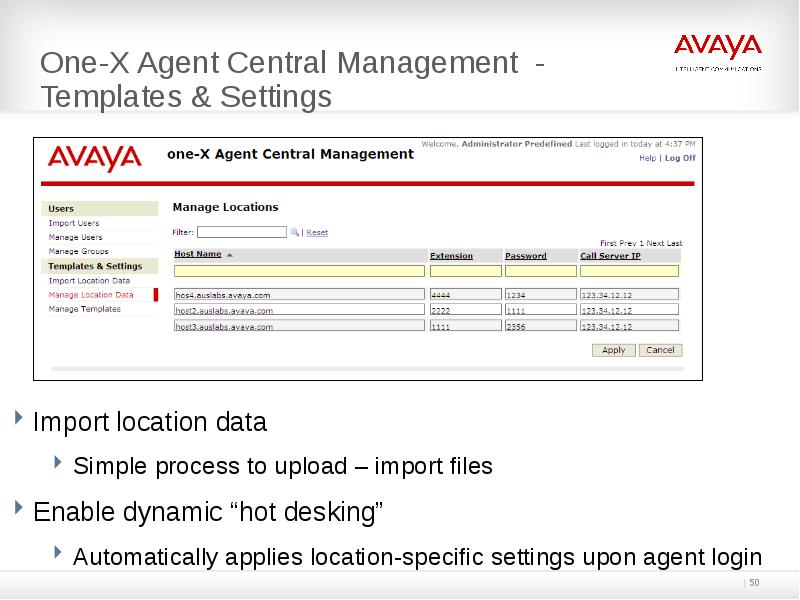
Task: Click the Avaya logo in the web app
Action: (x=95, y=158)
